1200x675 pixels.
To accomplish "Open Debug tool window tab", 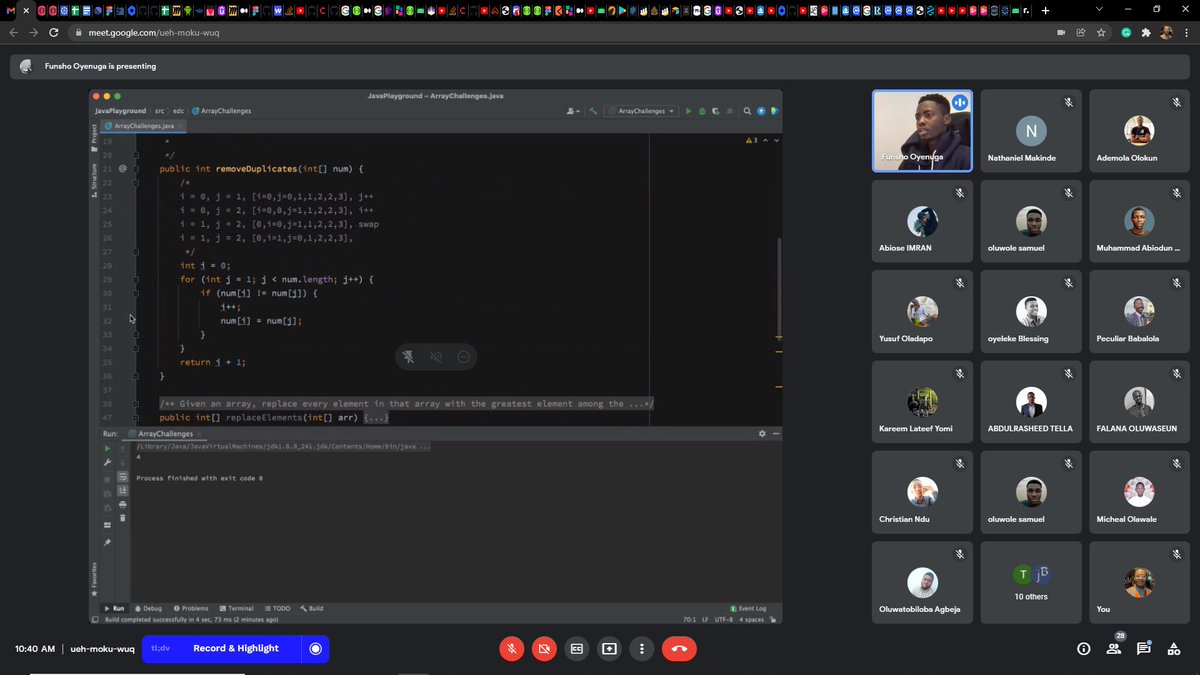I will tap(148, 608).
